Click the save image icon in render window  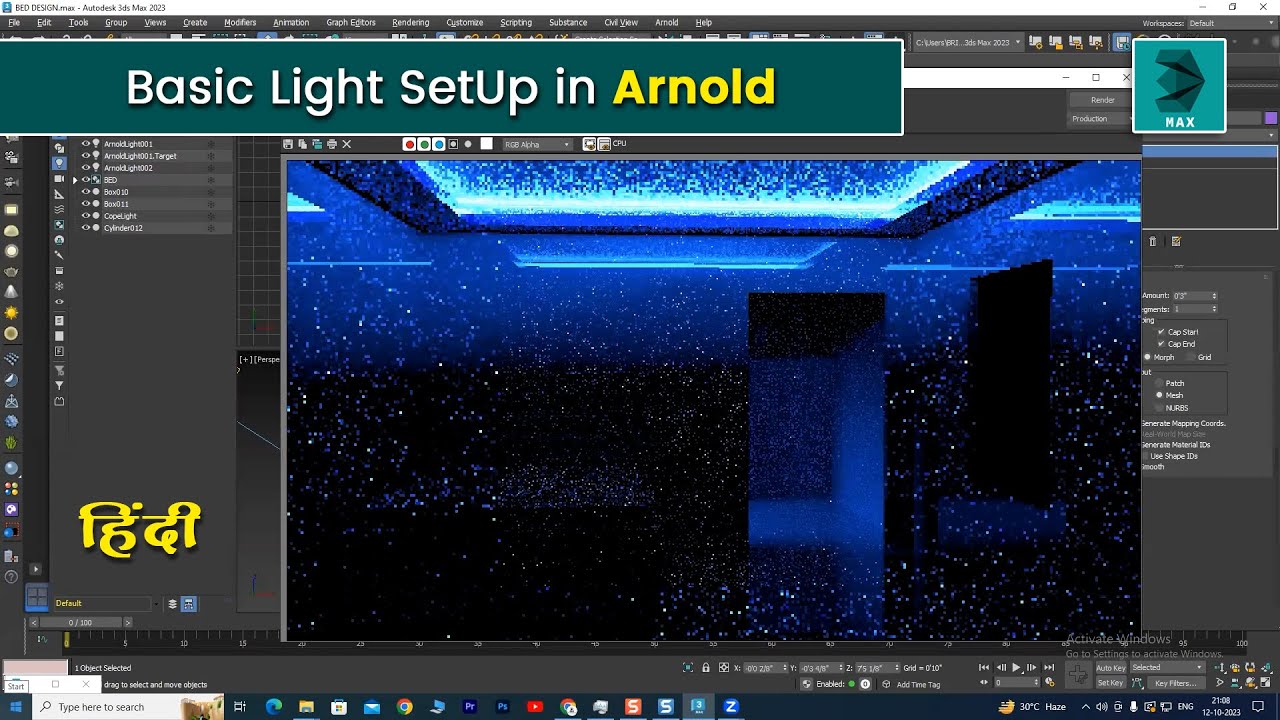[288, 144]
